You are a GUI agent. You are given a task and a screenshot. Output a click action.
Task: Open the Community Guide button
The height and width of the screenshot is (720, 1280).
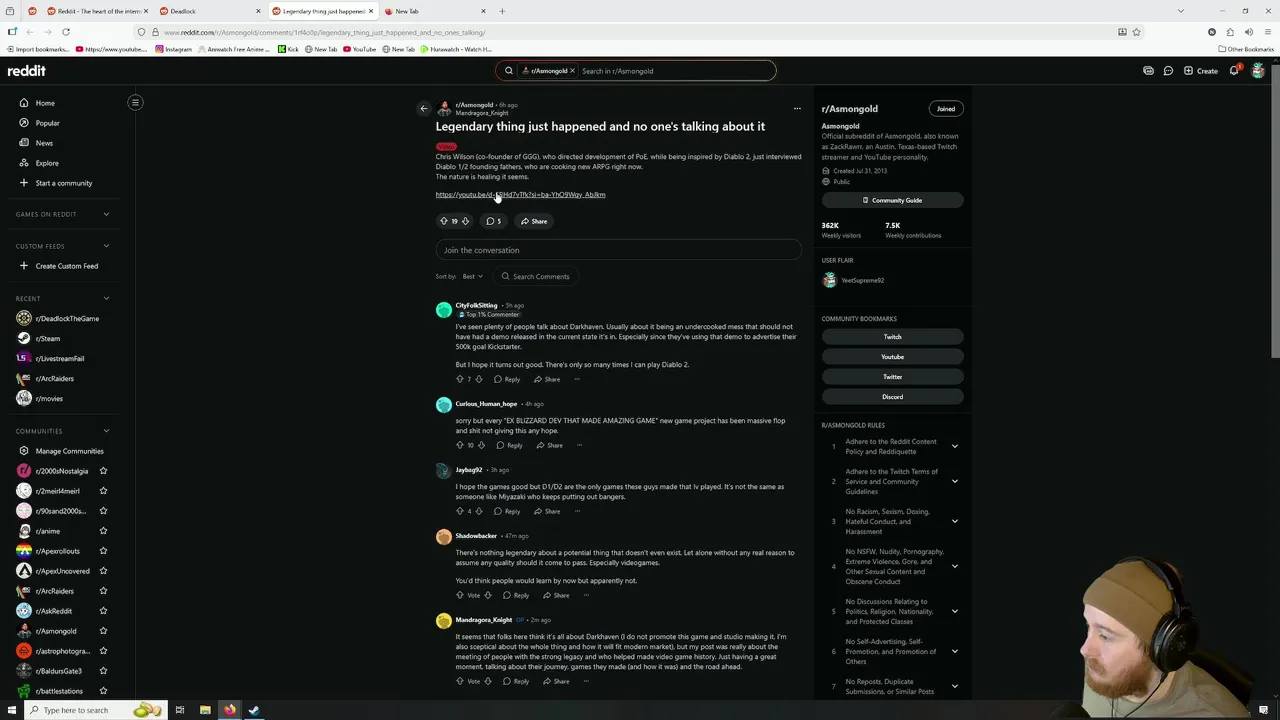pos(892,200)
